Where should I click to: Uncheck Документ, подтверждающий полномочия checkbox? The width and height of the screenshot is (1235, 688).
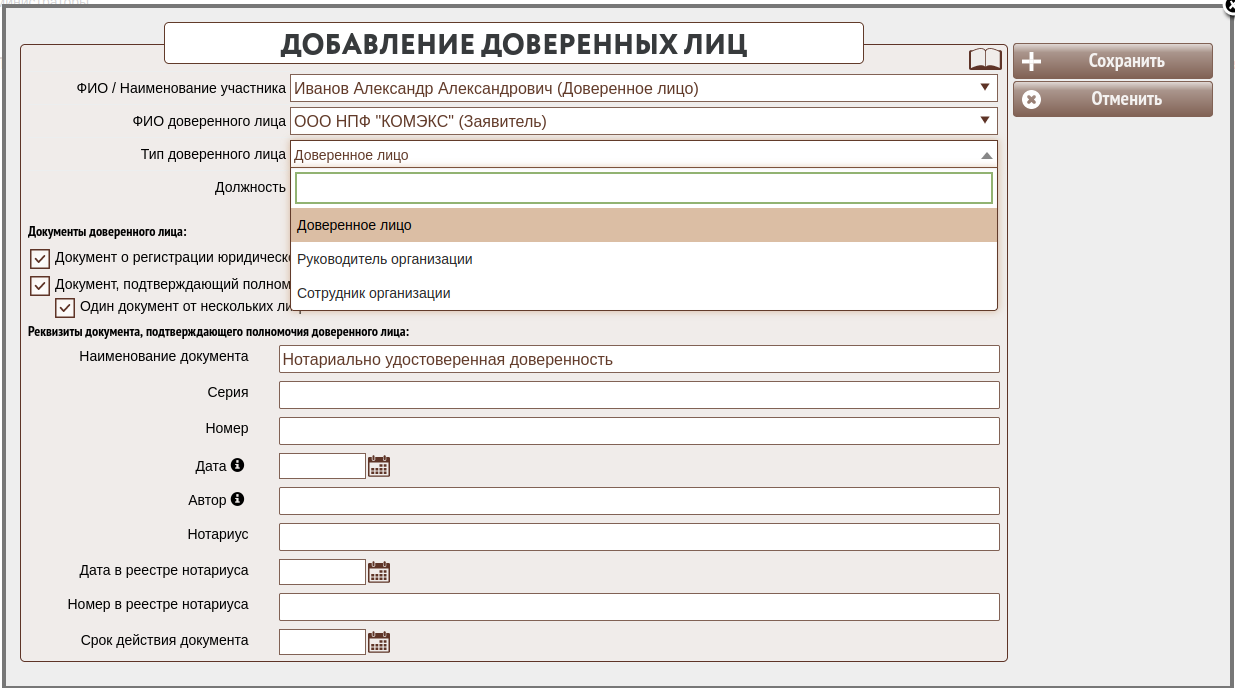[x=40, y=285]
